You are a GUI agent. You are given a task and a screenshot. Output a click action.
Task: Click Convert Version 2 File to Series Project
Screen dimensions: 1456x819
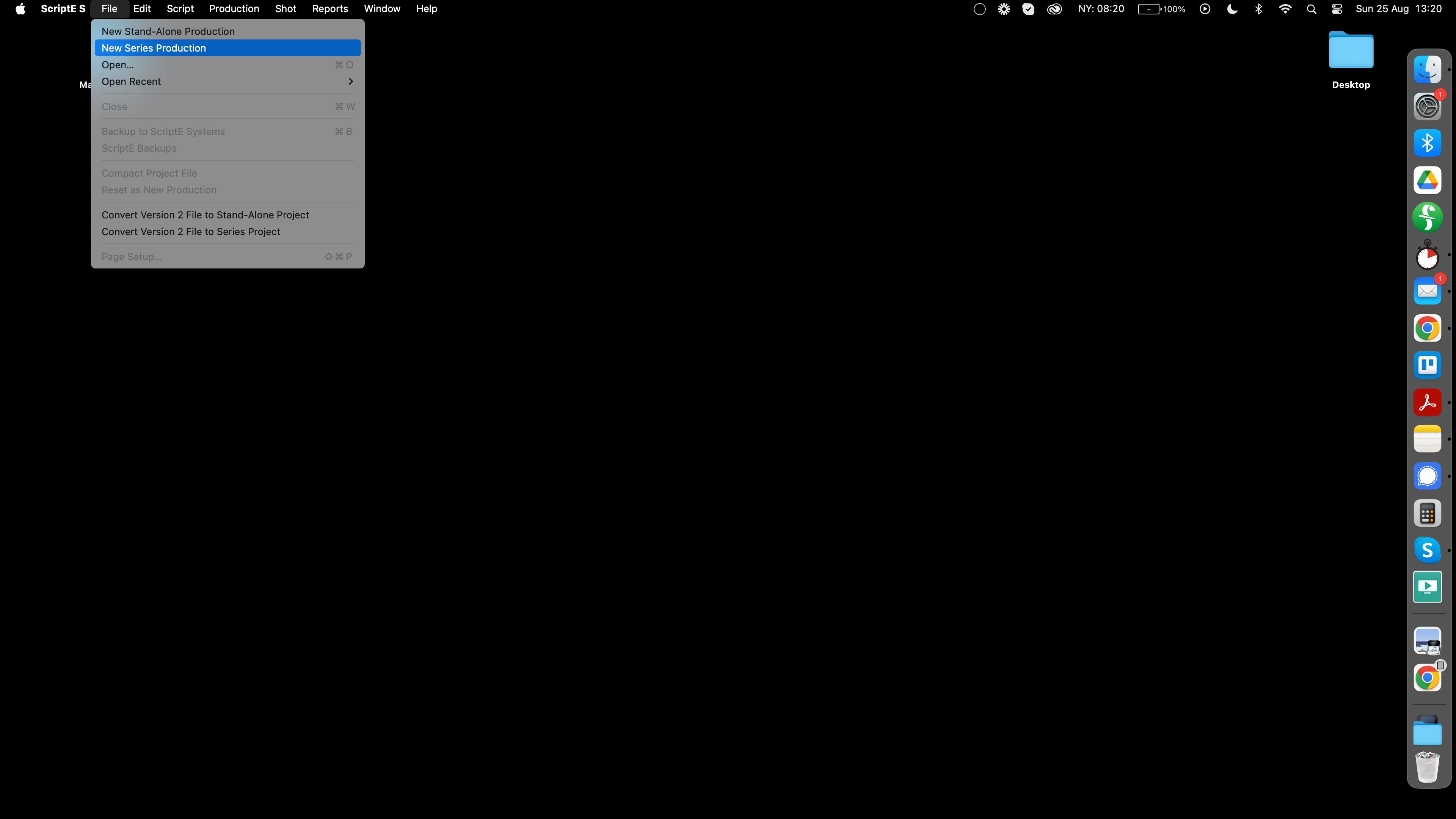[191, 232]
